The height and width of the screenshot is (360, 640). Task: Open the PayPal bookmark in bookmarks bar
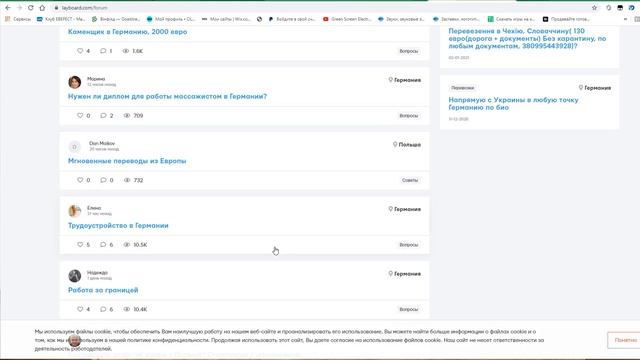[x=292, y=19]
